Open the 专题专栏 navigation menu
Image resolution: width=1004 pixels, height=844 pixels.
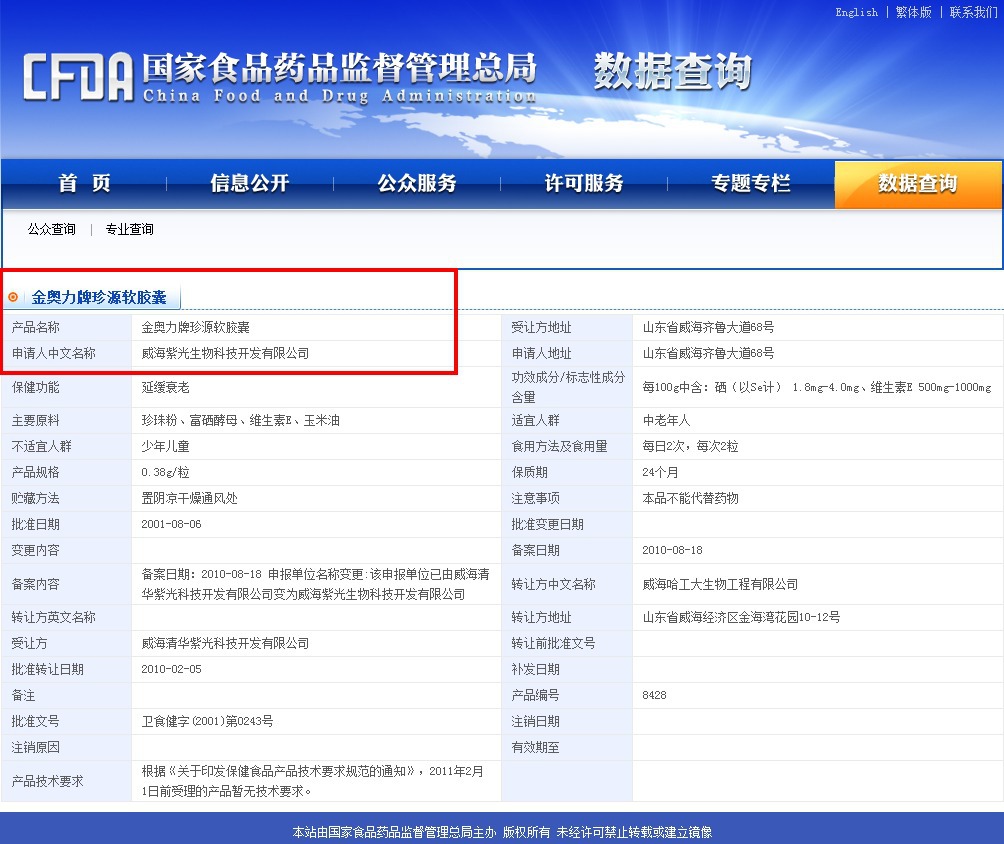click(750, 183)
